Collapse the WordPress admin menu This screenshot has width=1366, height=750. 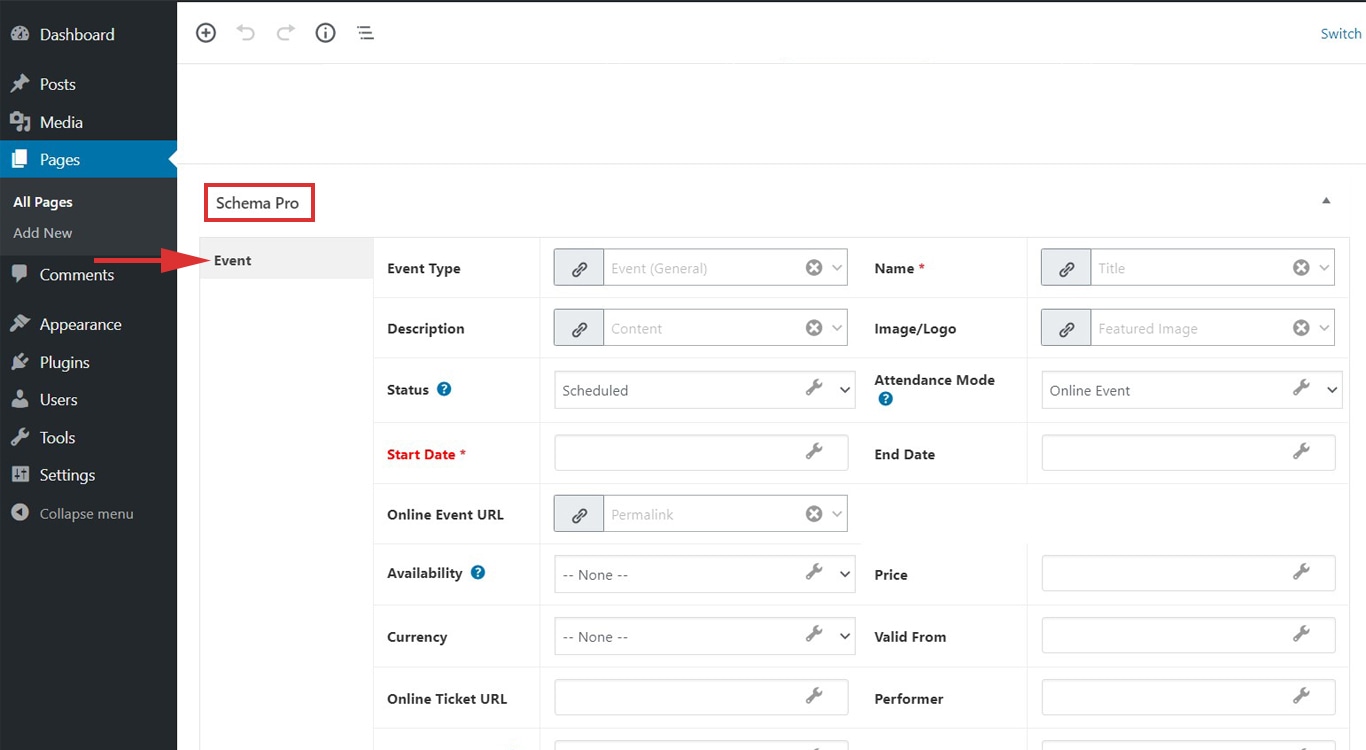click(x=86, y=513)
